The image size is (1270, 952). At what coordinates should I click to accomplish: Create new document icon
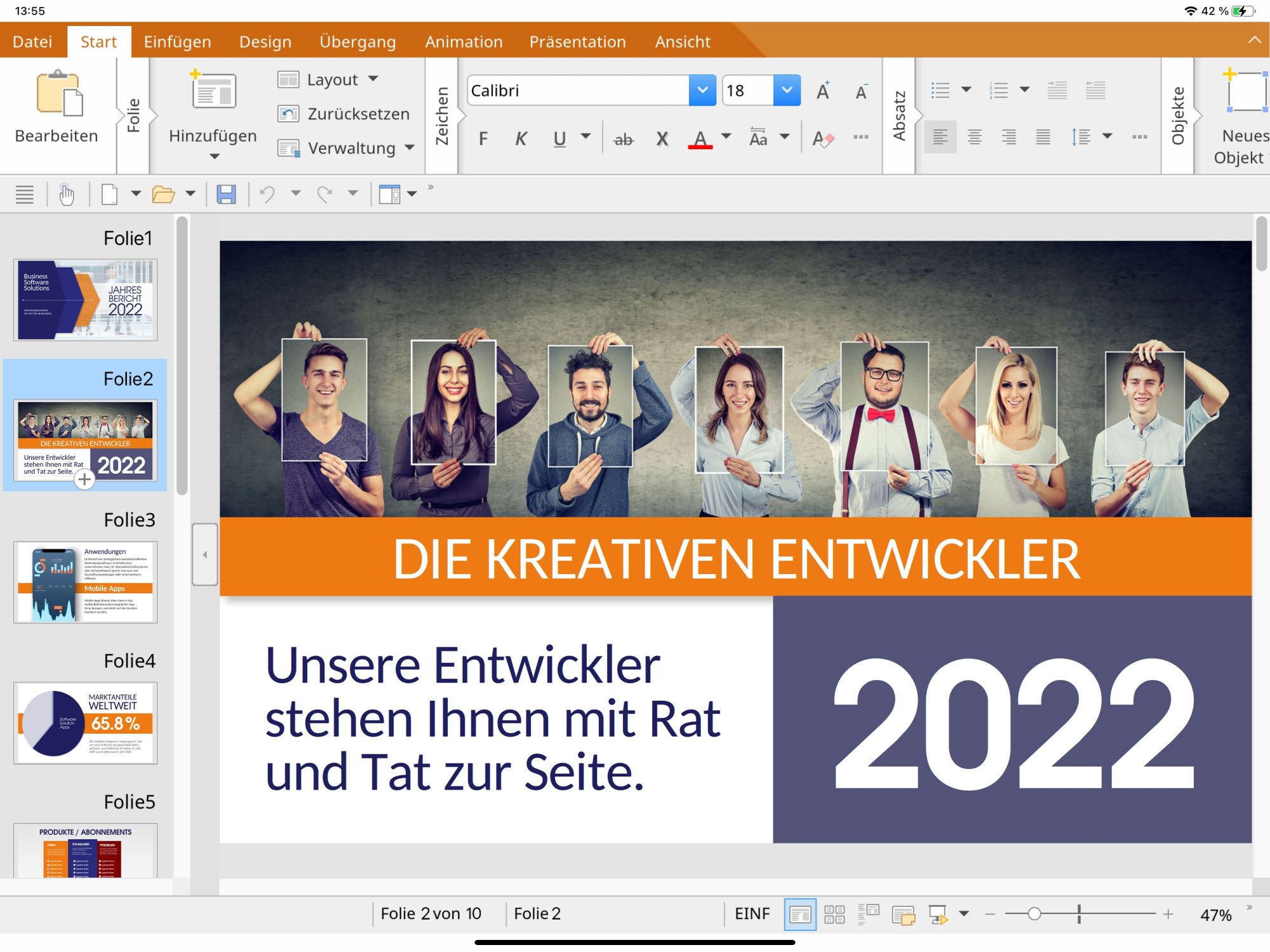tap(110, 194)
